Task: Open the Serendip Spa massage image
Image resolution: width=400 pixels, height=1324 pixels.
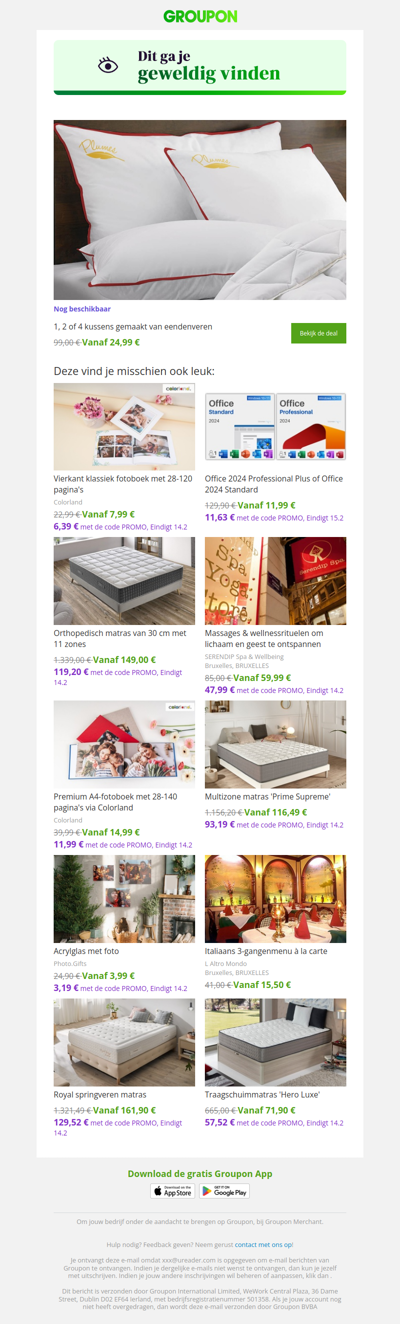Action: click(x=276, y=580)
